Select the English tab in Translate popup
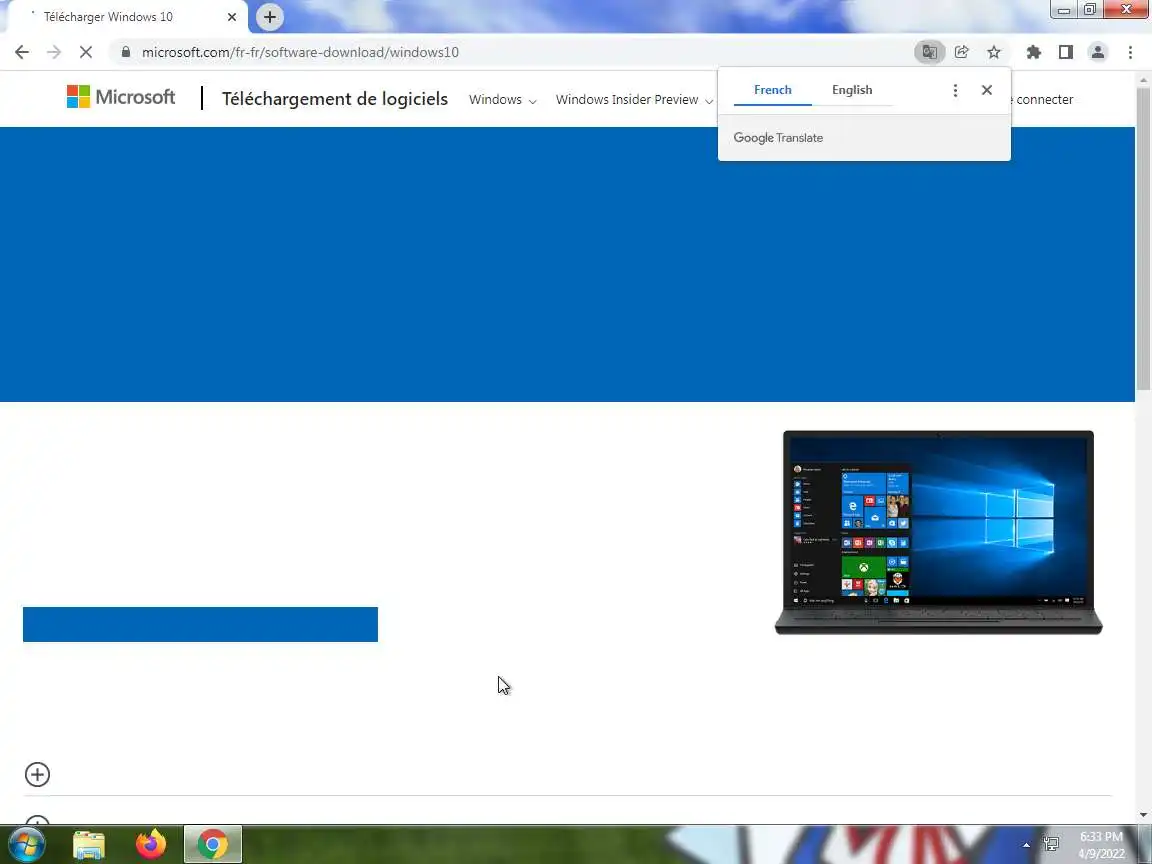Image resolution: width=1152 pixels, height=864 pixels. [852, 90]
